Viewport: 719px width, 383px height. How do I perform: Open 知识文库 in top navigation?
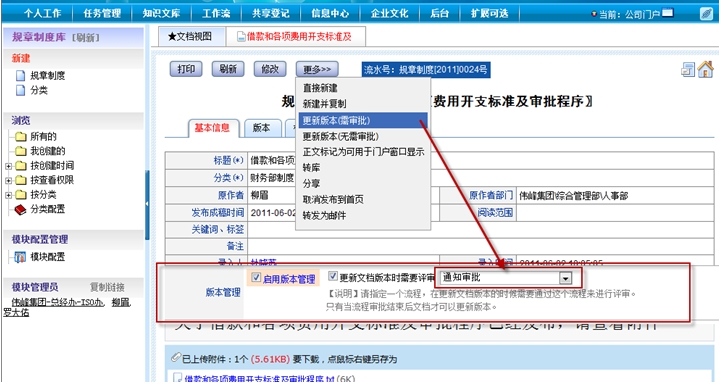(x=161, y=13)
